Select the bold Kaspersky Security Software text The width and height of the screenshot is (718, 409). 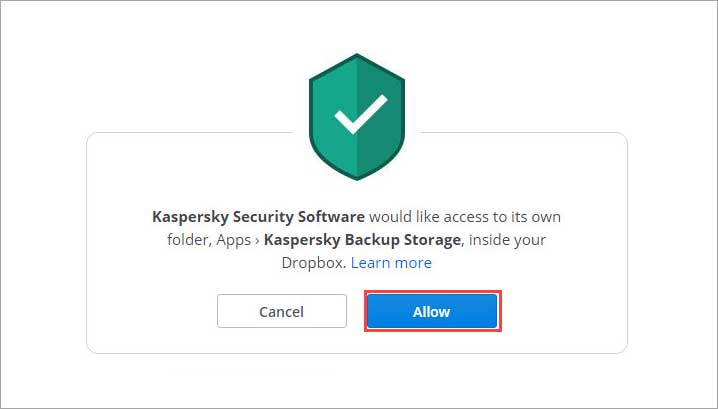pyautogui.click(x=258, y=217)
